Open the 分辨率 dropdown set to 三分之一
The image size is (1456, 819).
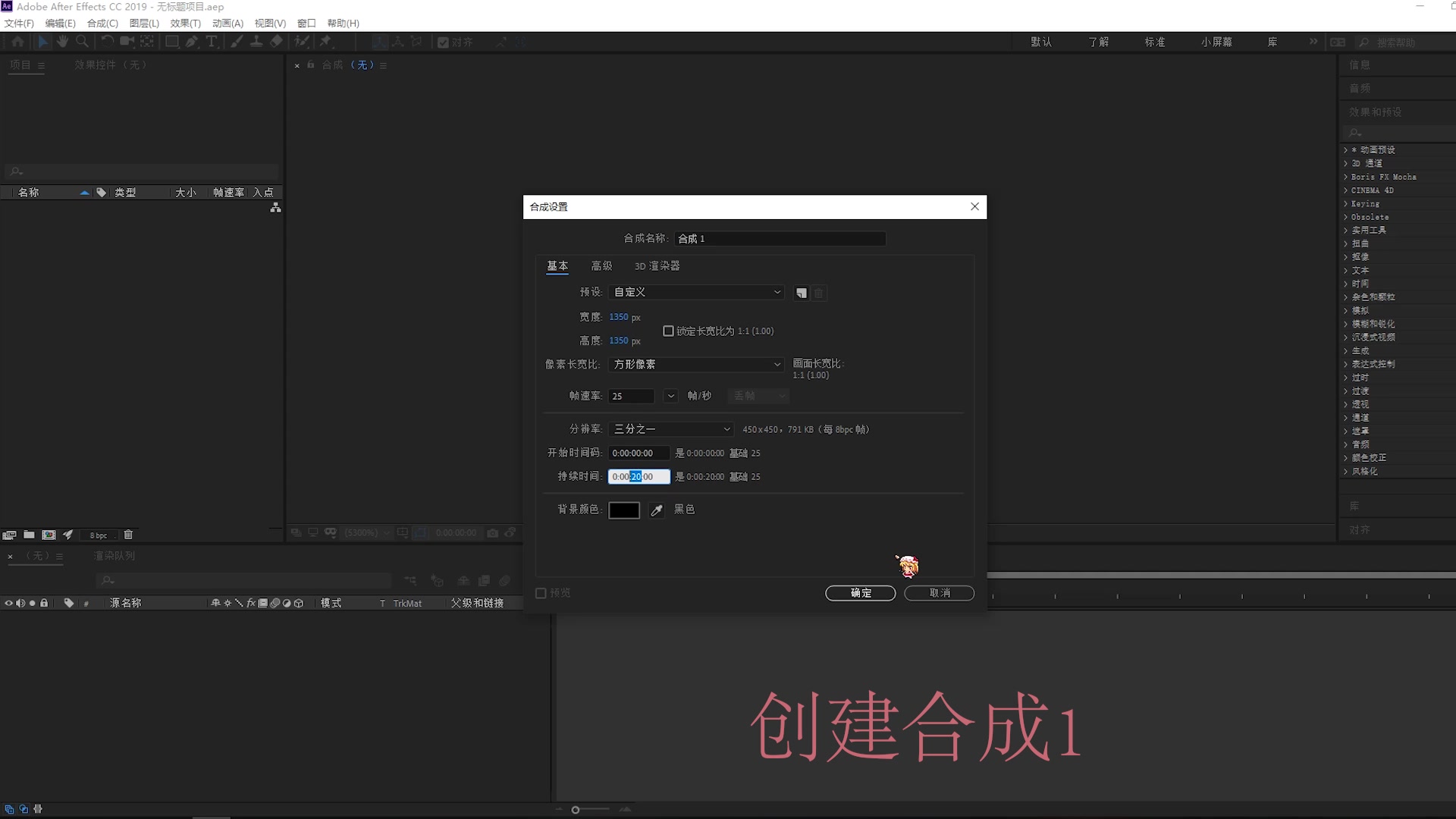click(670, 429)
